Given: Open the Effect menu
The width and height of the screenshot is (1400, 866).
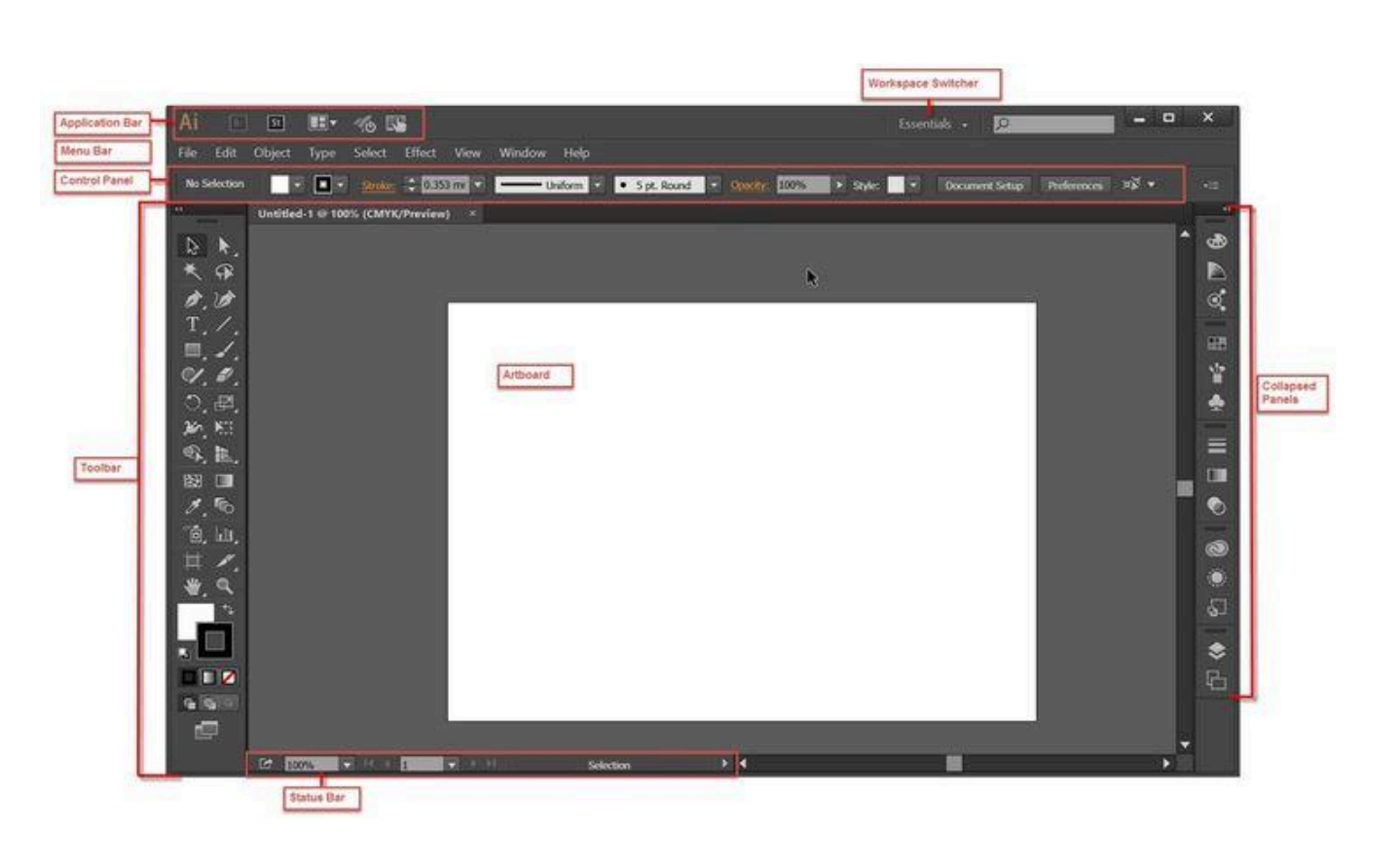Looking at the screenshot, I should click(420, 153).
